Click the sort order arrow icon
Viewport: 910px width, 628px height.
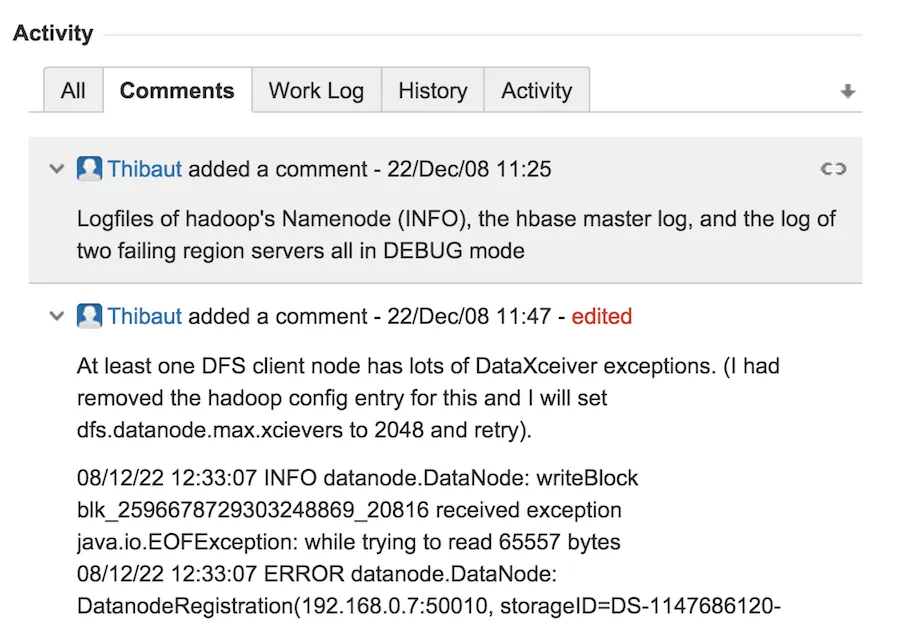(847, 91)
